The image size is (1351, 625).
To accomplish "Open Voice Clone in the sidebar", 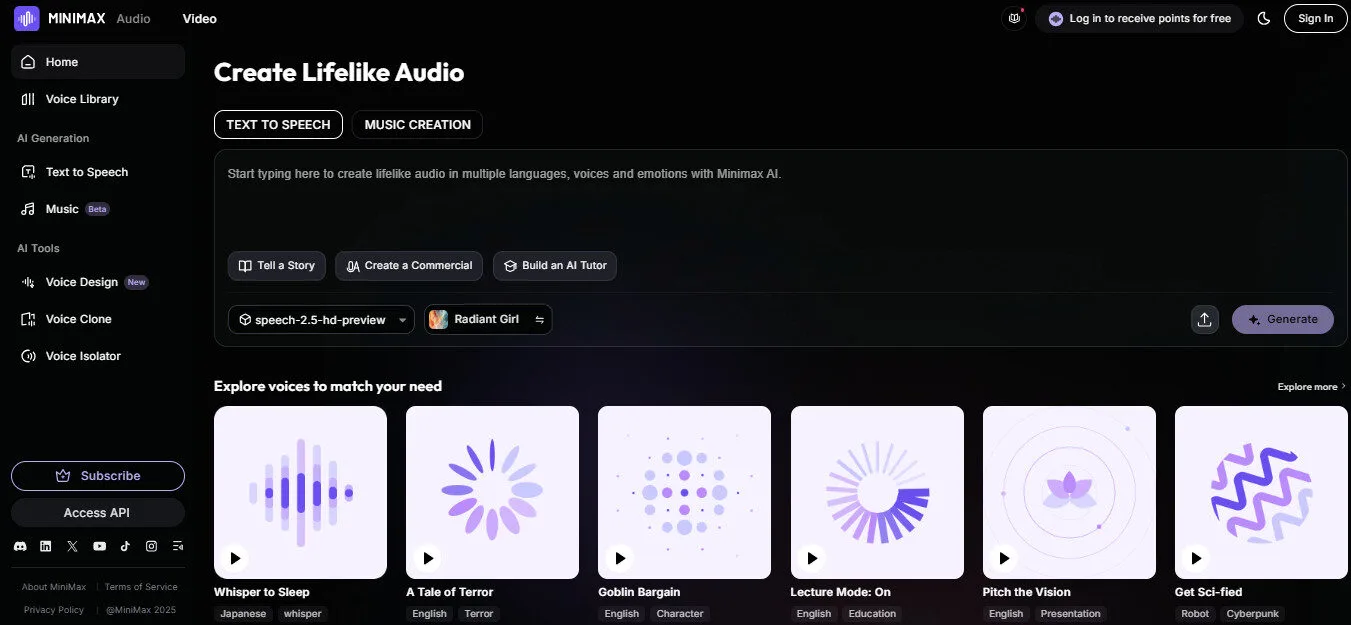I will tap(78, 319).
